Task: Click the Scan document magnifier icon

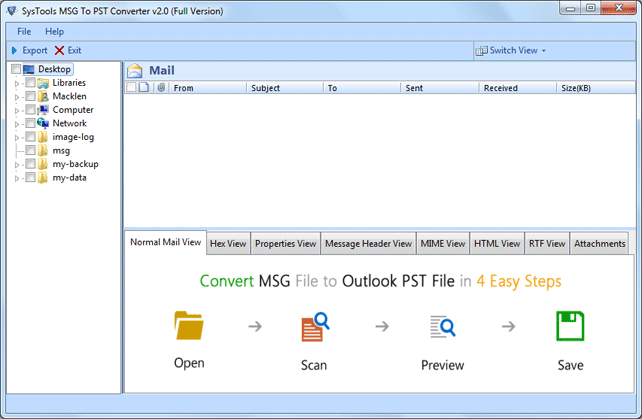Action: click(315, 327)
